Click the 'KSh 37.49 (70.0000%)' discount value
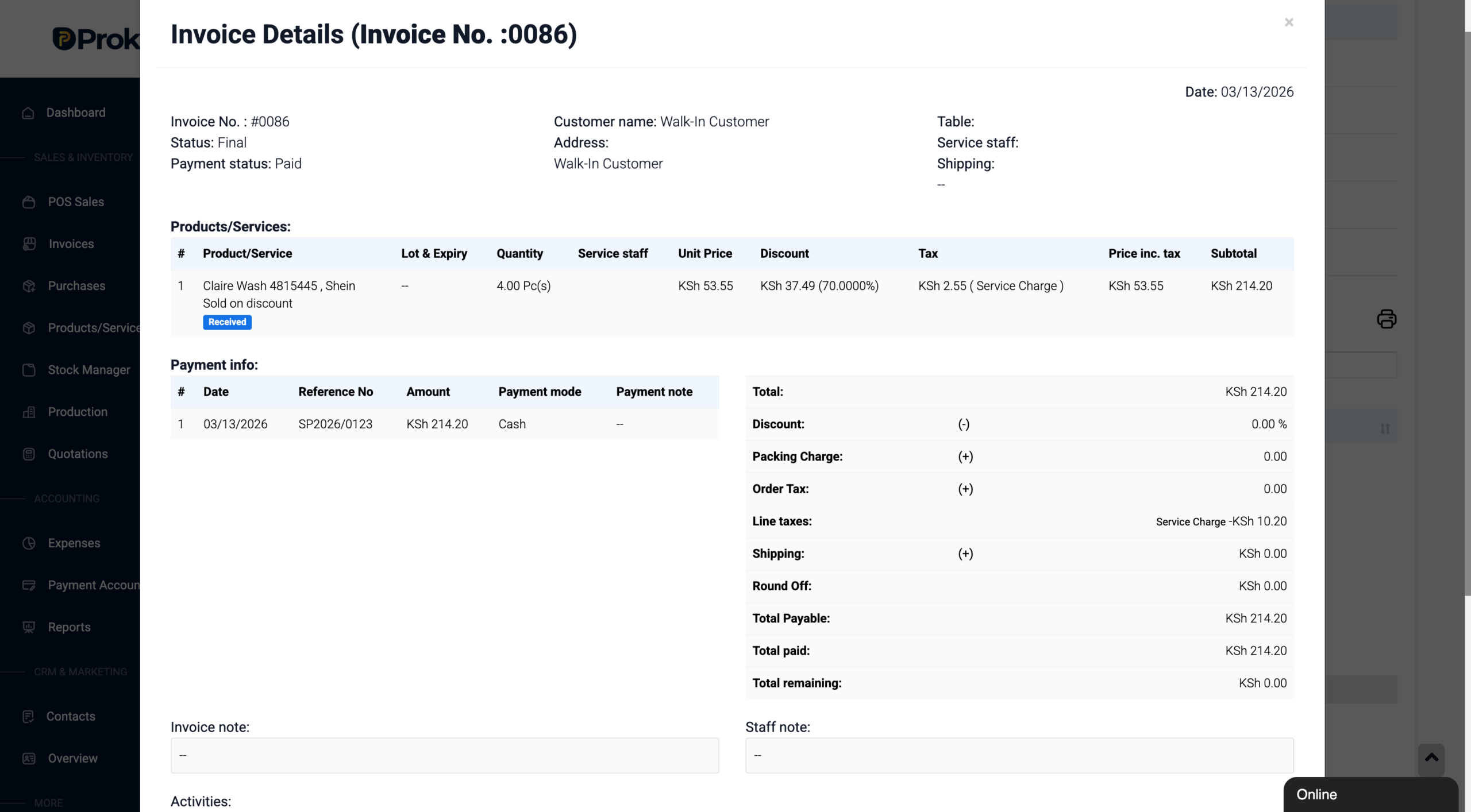1471x812 pixels. [819, 285]
